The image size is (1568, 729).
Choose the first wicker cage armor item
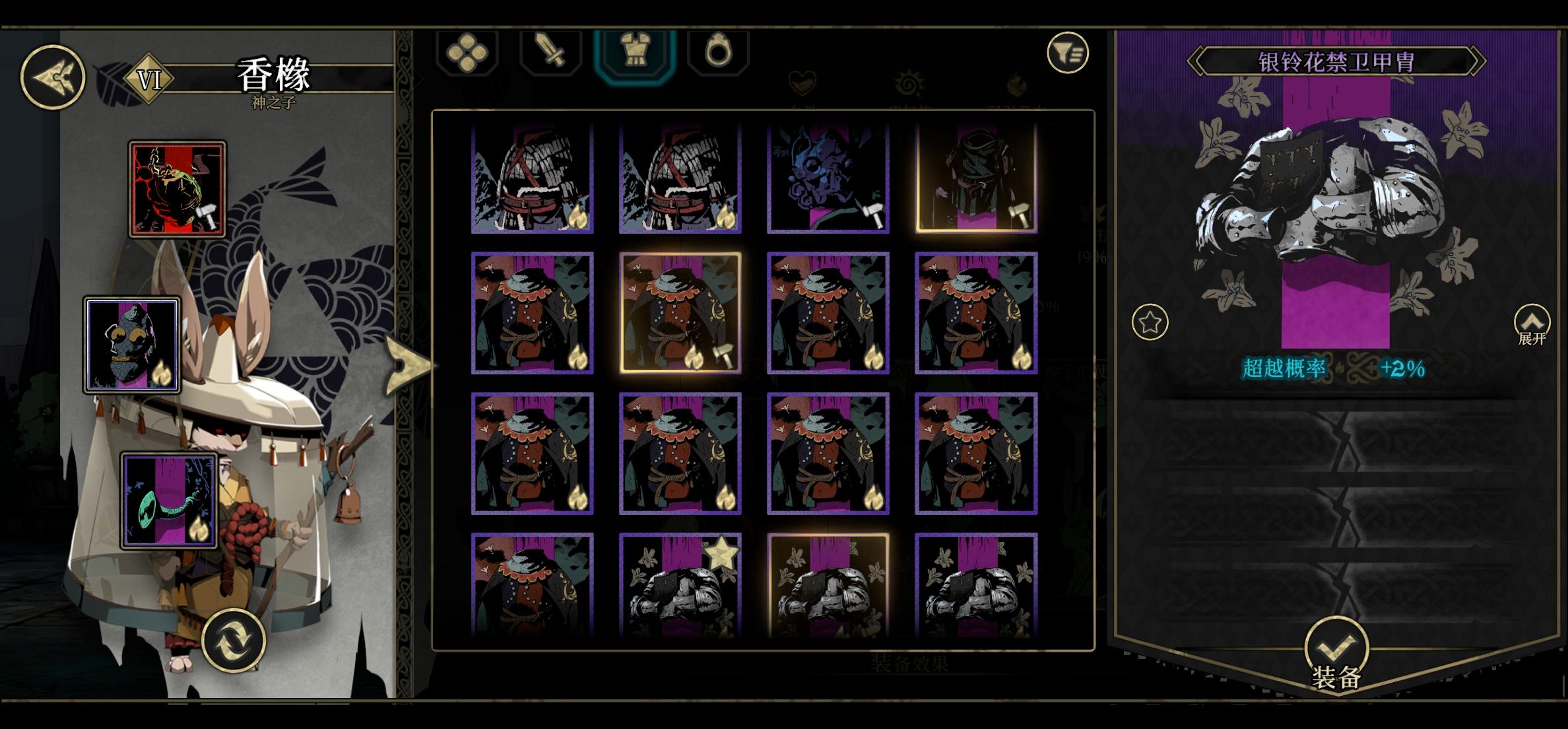pos(533,178)
